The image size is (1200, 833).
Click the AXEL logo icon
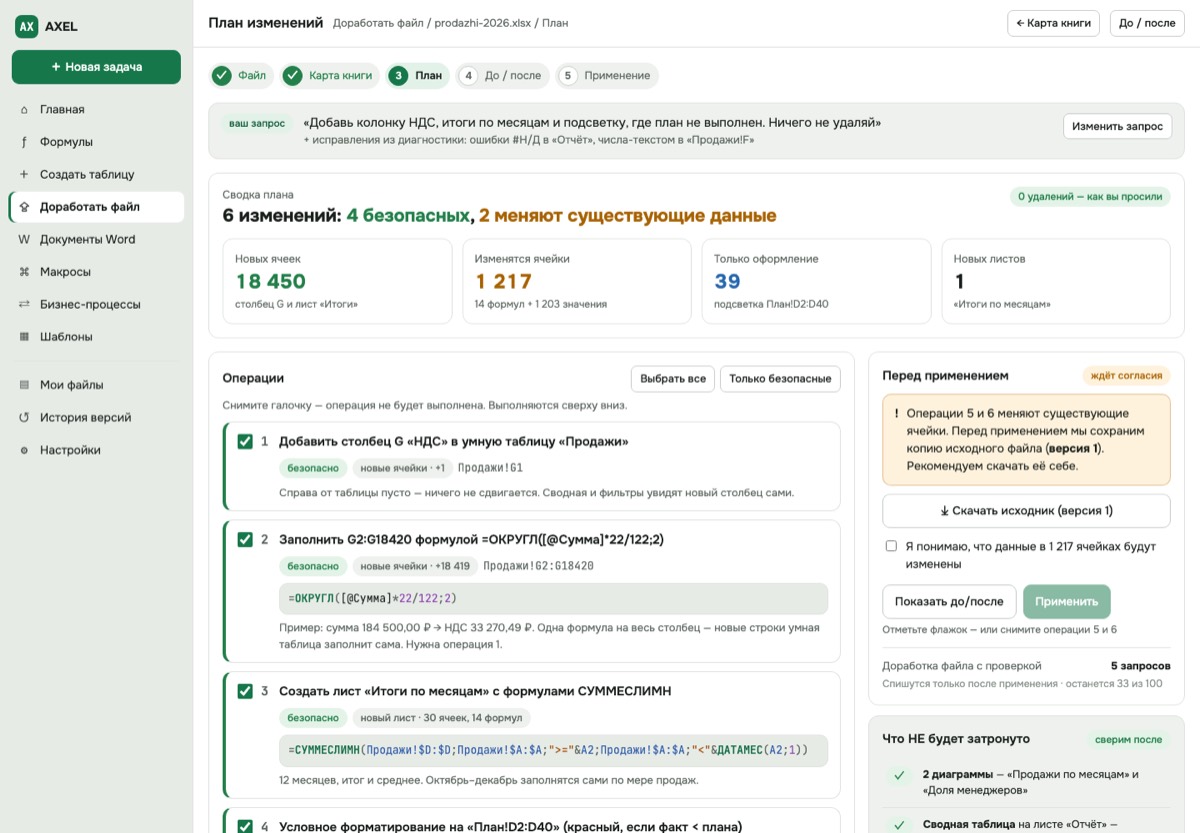pos(26,27)
